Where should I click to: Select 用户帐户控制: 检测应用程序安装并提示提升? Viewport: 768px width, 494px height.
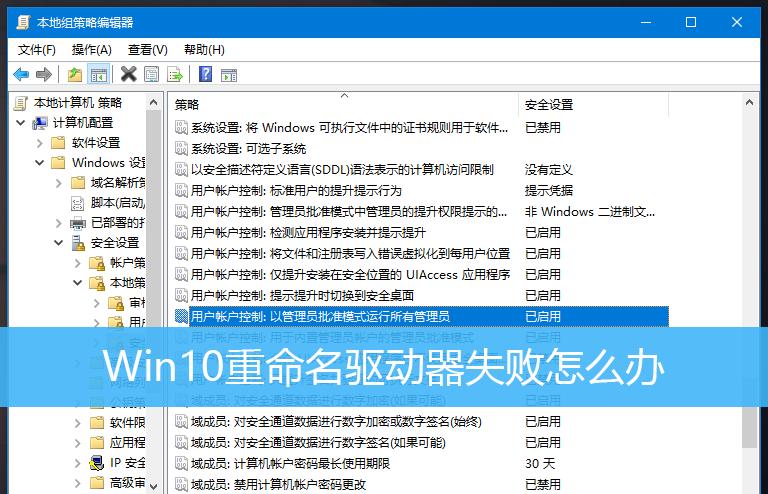click(308, 233)
